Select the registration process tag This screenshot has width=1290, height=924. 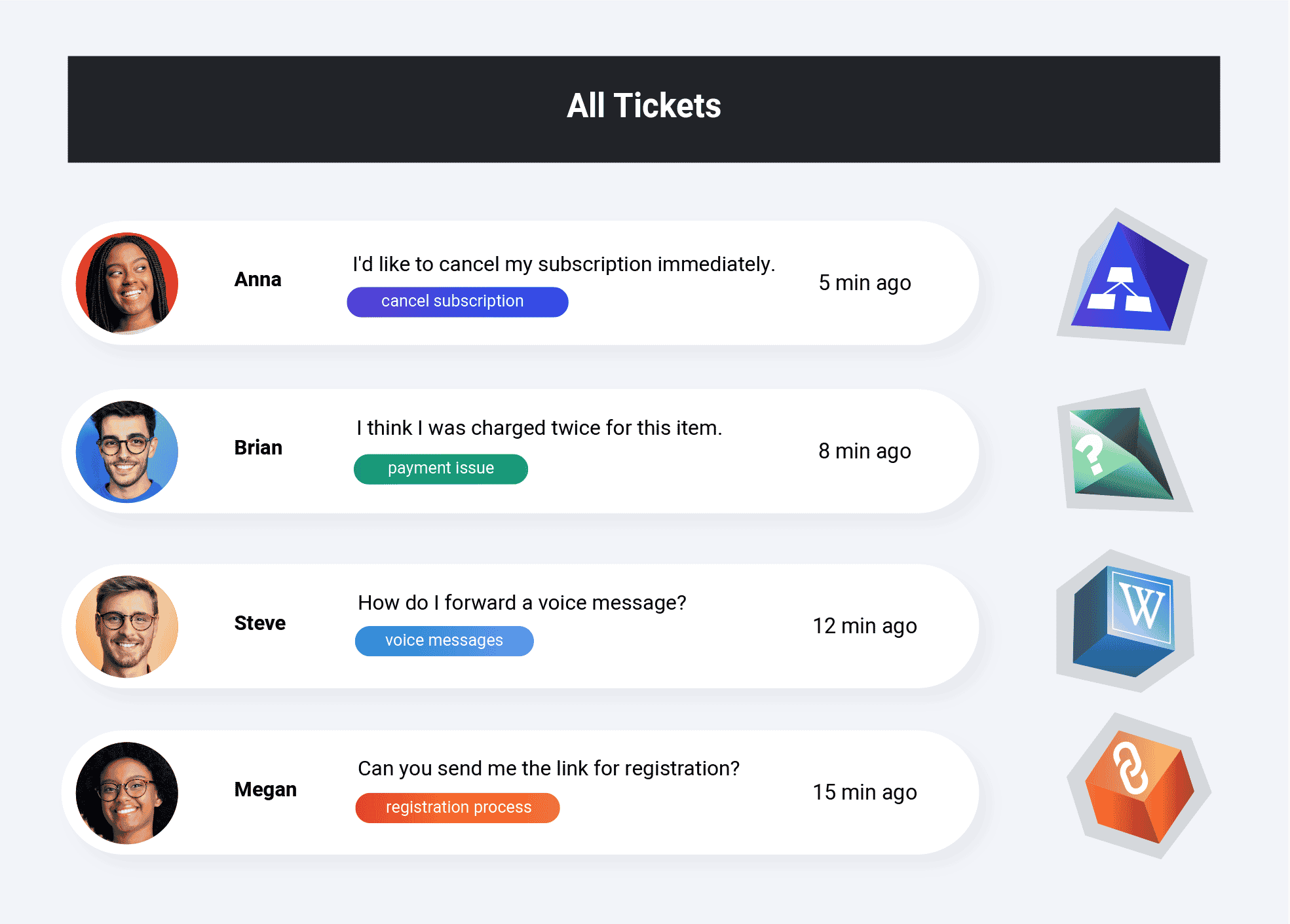[458, 808]
